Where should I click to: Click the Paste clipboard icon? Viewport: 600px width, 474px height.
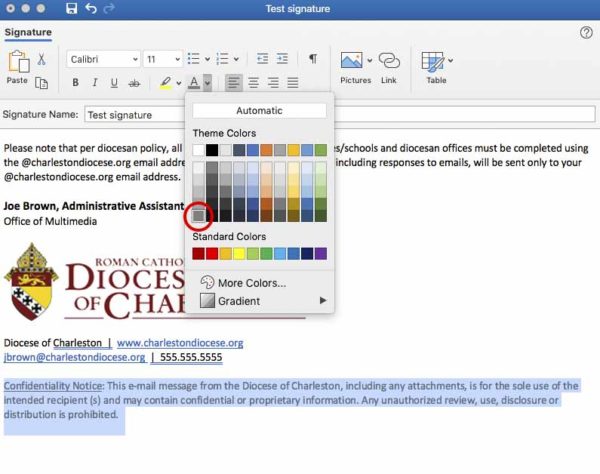point(17,64)
